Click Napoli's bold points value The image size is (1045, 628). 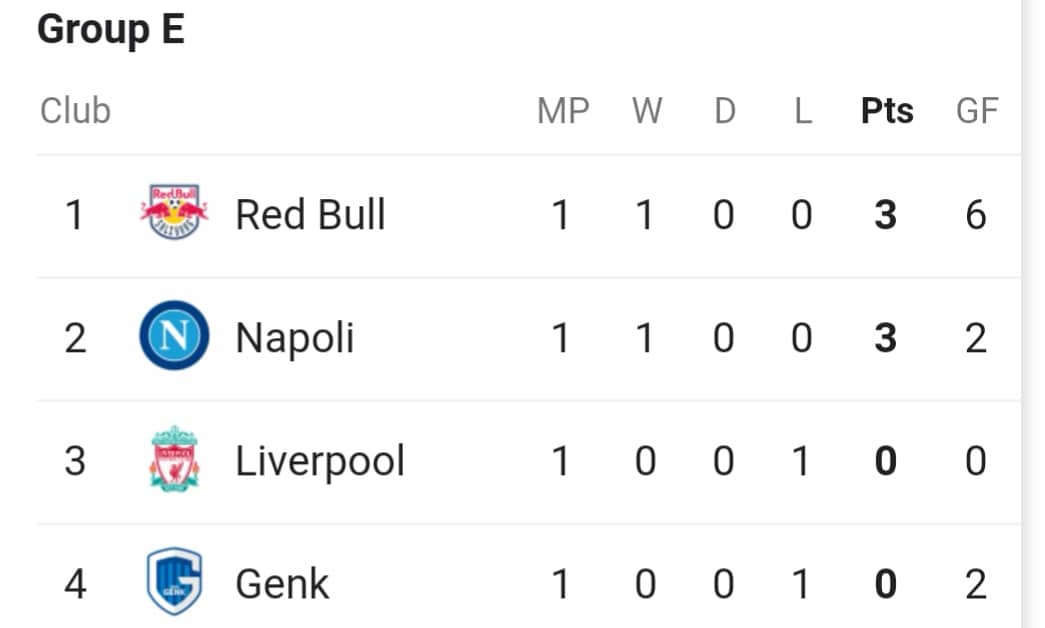(886, 338)
